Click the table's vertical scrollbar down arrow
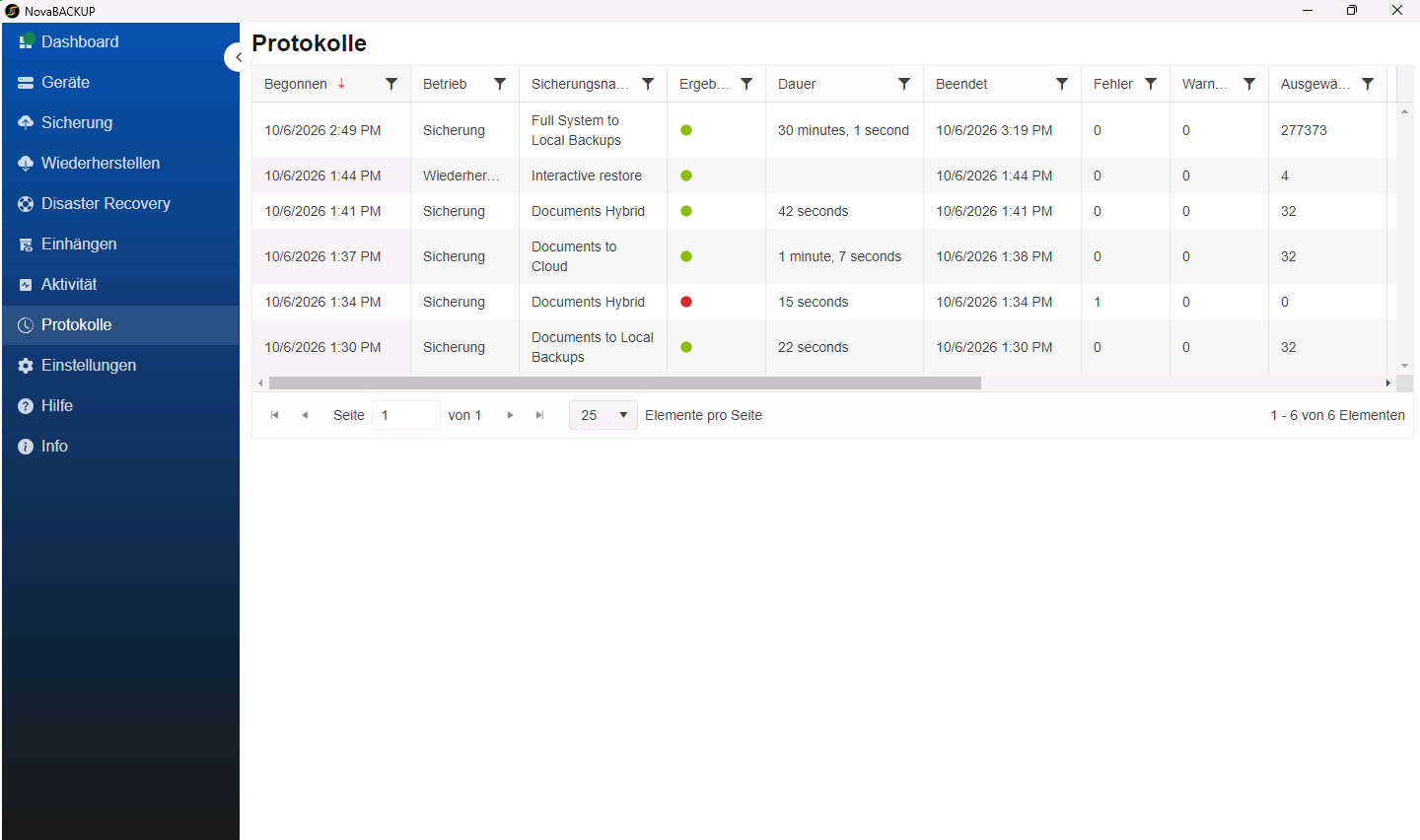Image resolution: width=1420 pixels, height=840 pixels. coord(1404,366)
